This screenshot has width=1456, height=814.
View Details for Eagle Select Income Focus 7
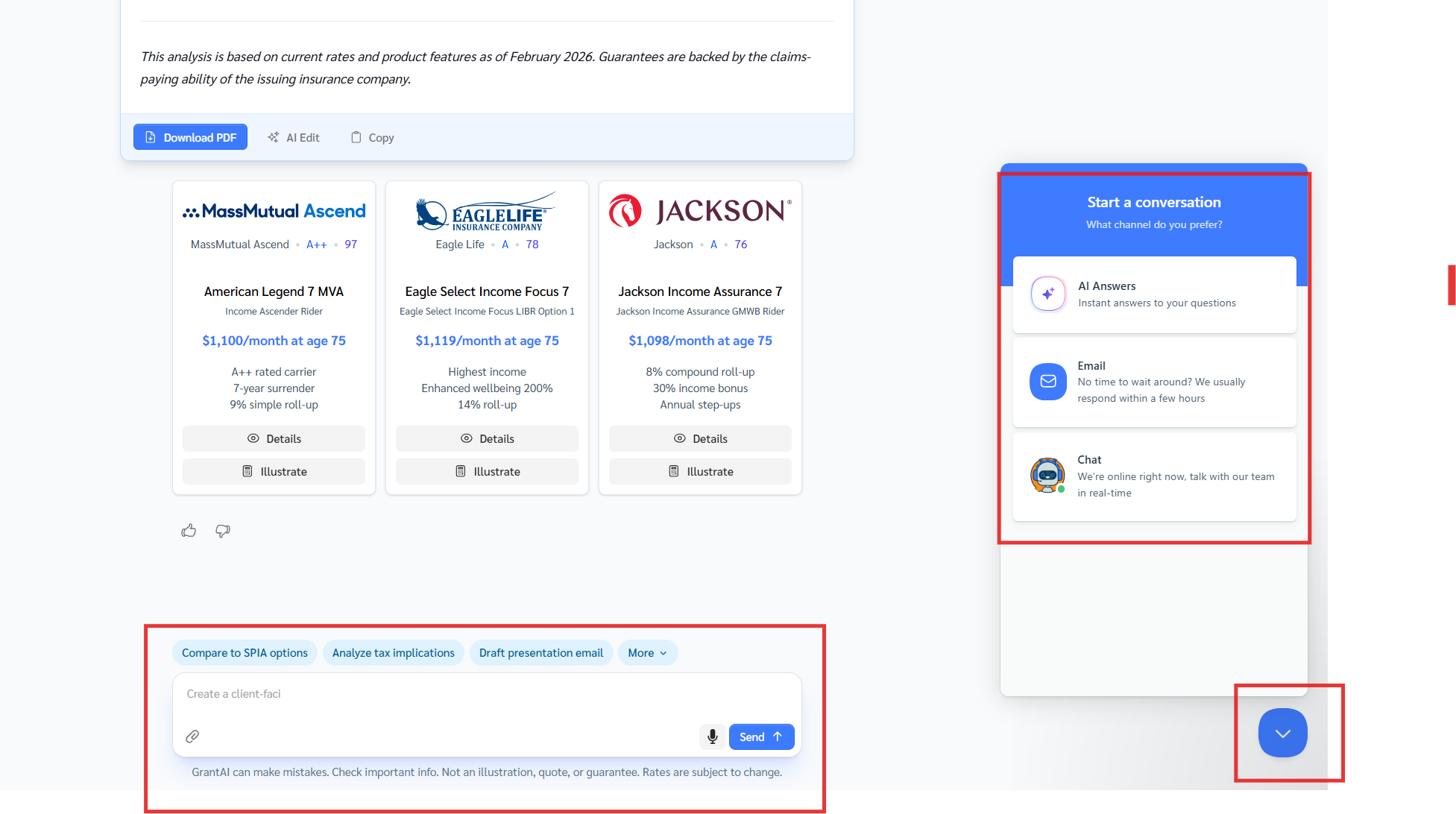click(x=487, y=438)
